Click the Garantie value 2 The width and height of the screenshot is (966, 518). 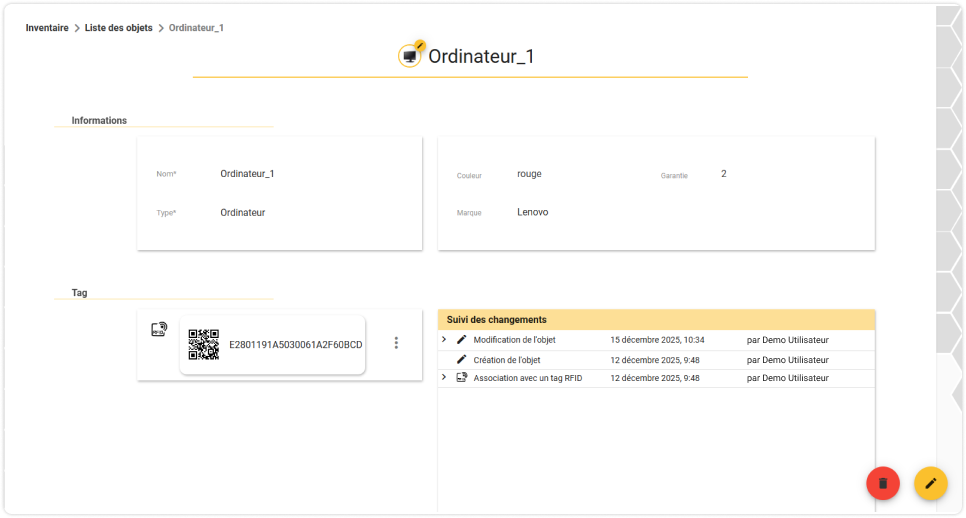click(724, 174)
